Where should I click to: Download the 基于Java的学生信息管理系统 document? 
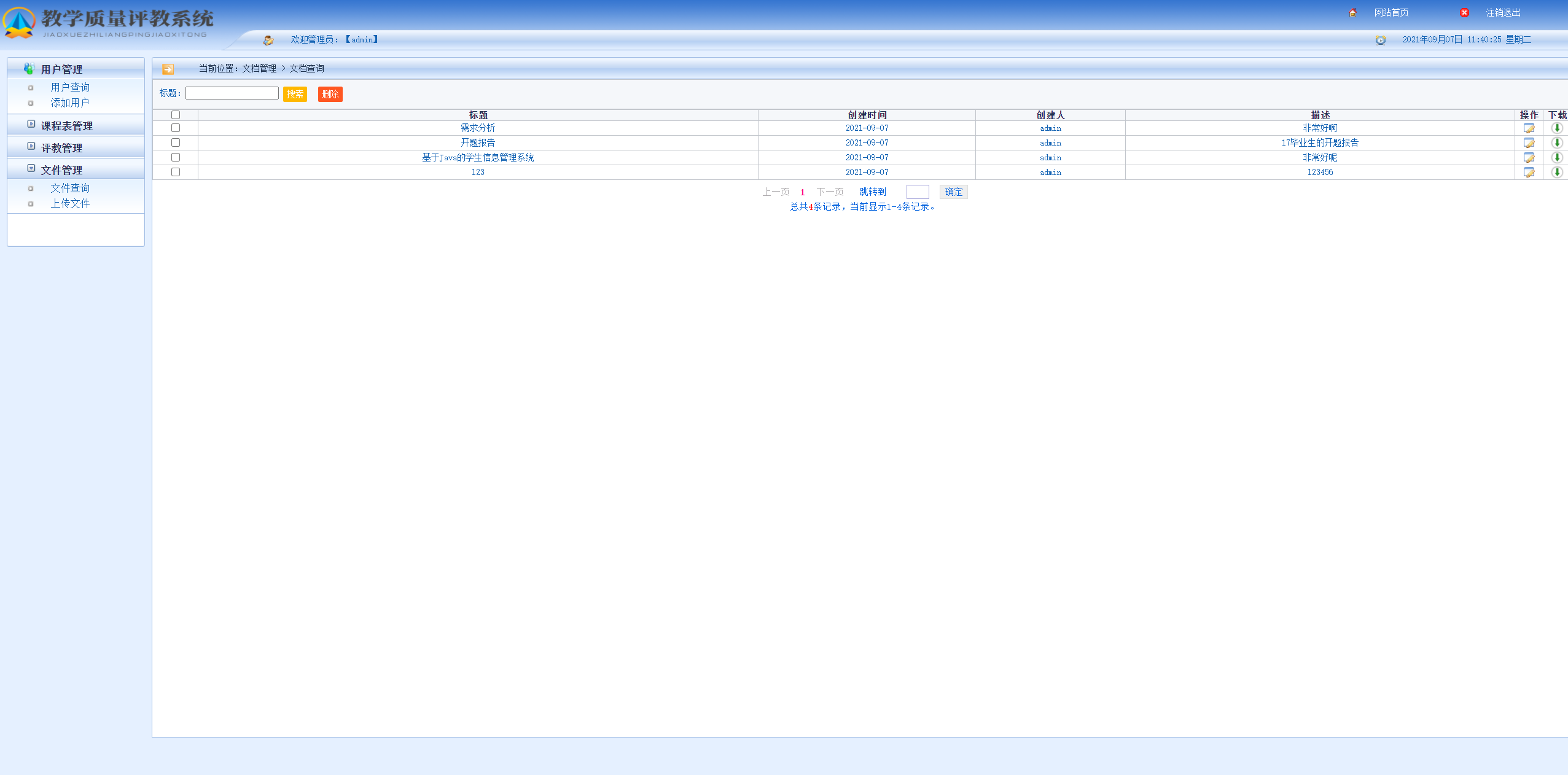(x=1557, y=157)
